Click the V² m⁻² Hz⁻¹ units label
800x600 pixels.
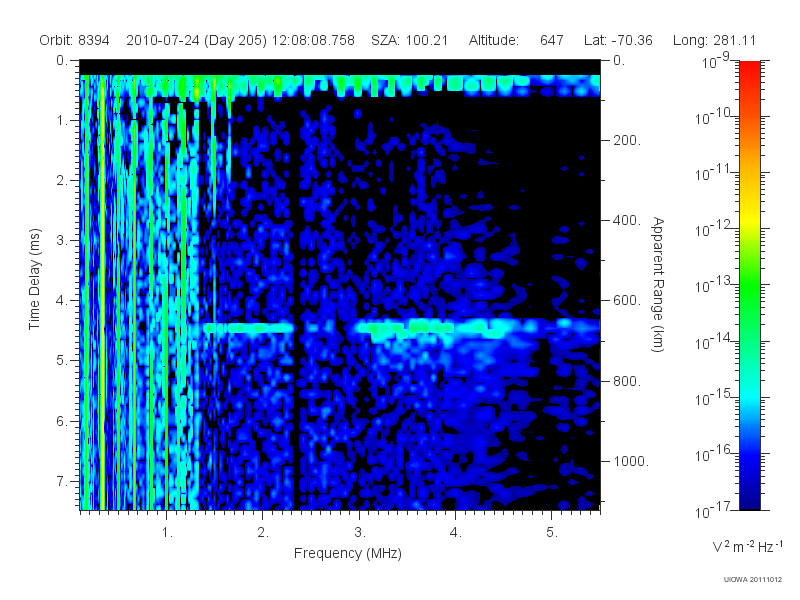tap(747, 546)
